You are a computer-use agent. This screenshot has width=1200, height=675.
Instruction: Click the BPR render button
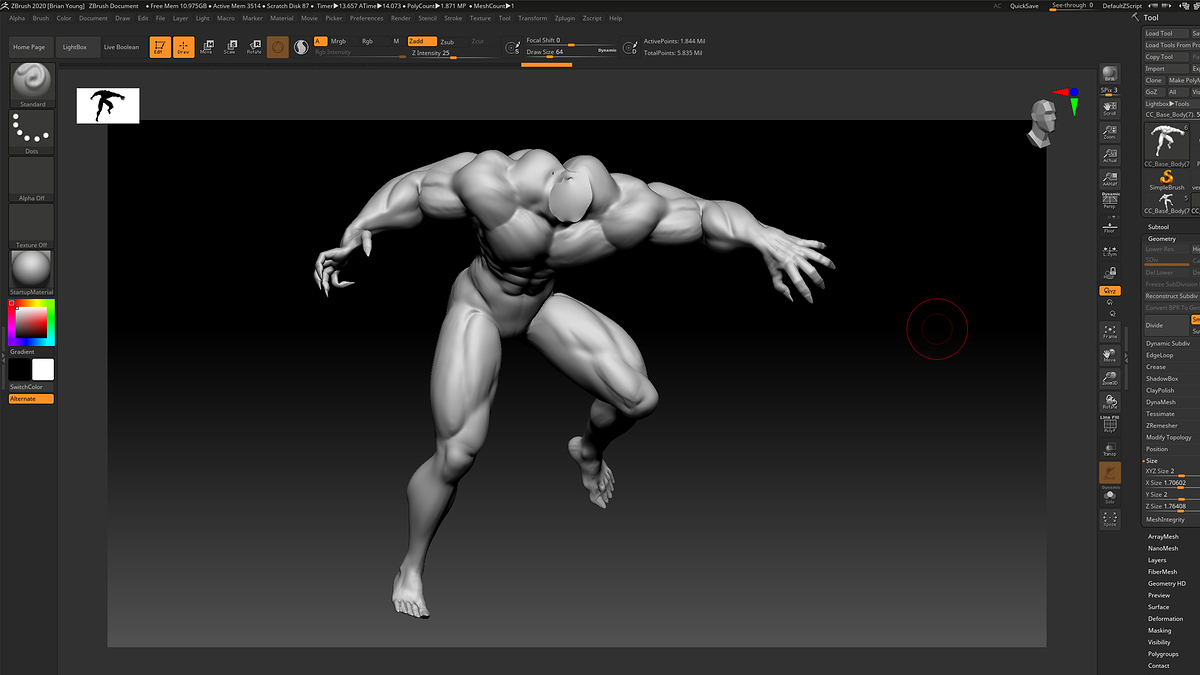(x=1110, y=76)
